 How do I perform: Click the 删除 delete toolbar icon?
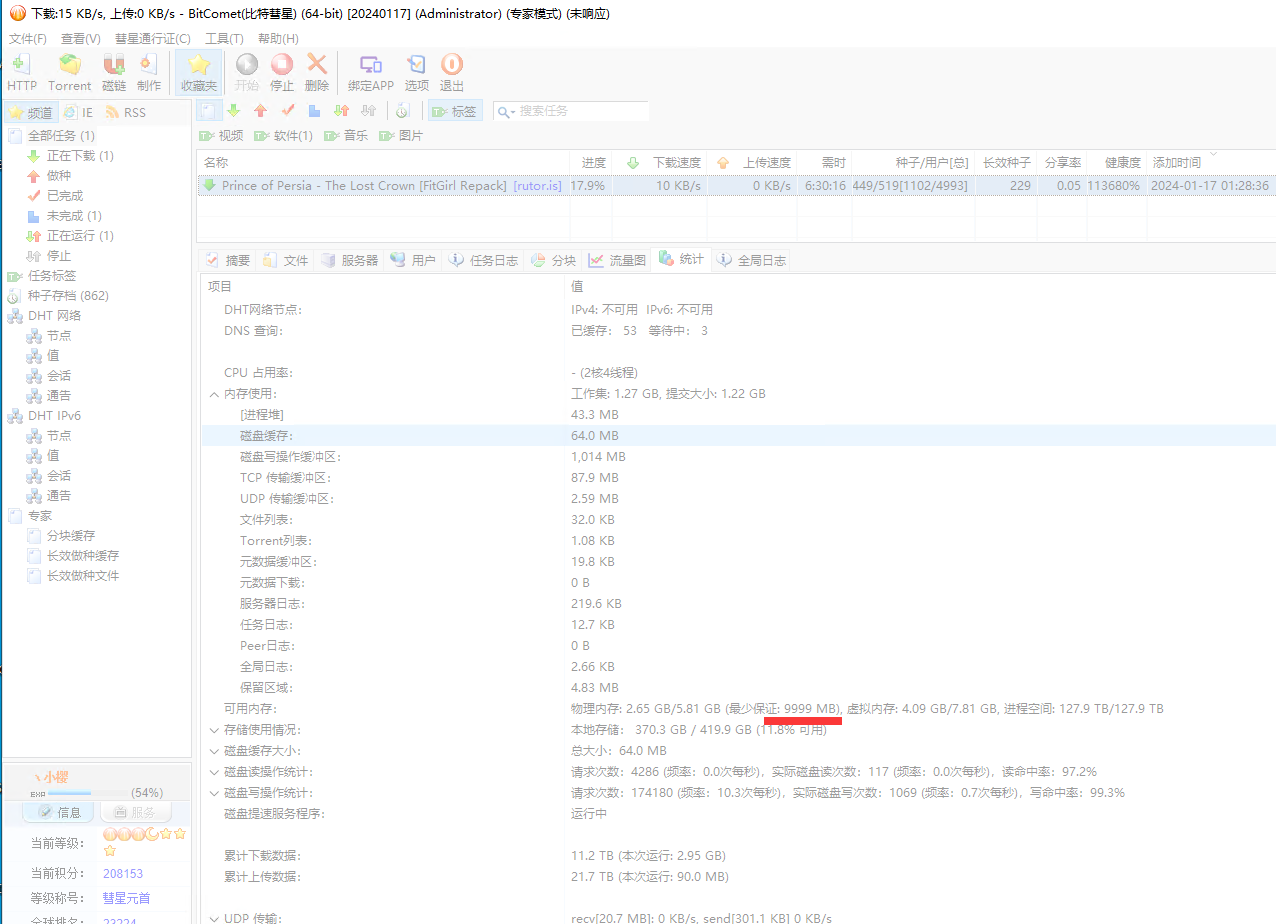317,73
